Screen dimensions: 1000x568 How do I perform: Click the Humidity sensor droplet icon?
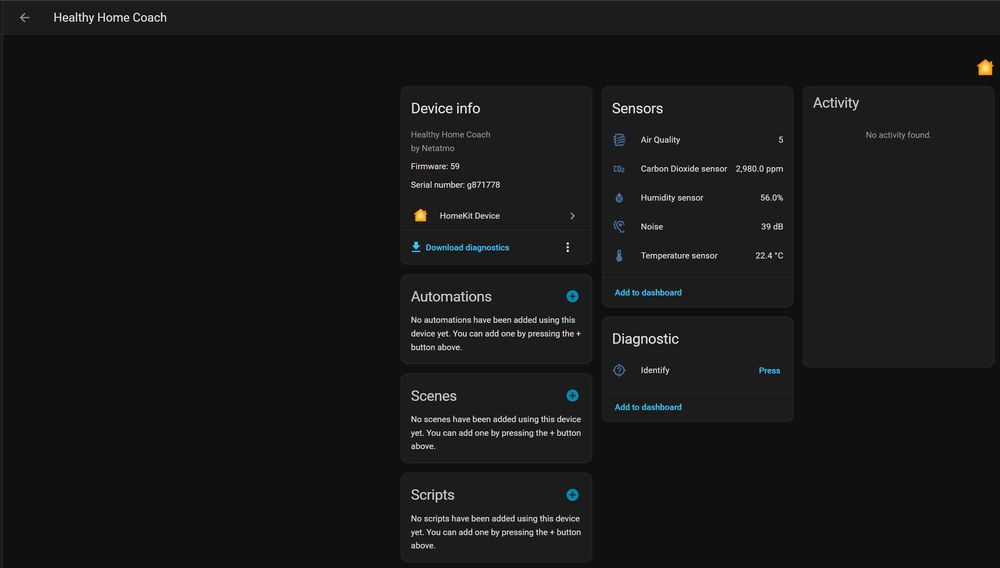click(x=619, y=198)
